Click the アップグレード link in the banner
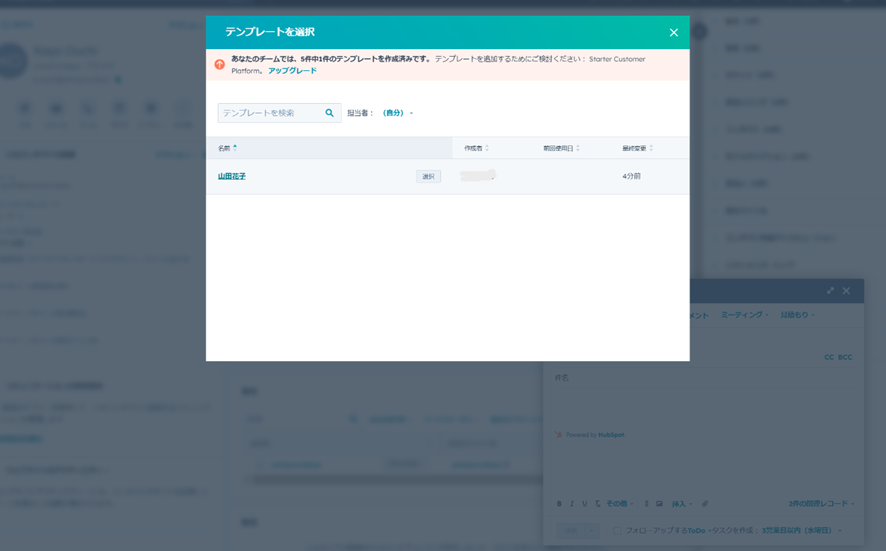This screenshot has height=551, width=886. click(x=292, y=71)
